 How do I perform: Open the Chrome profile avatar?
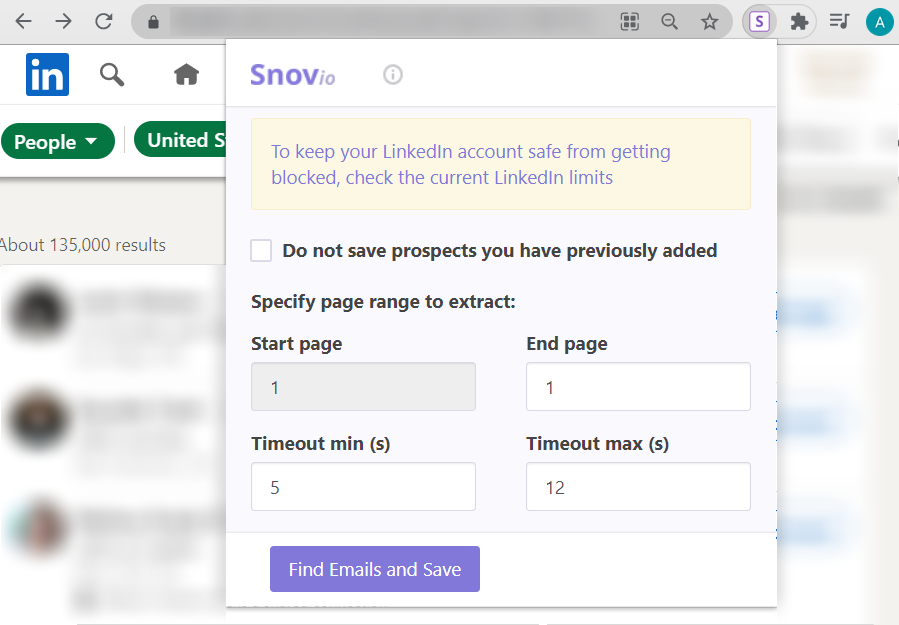[879, 21]
